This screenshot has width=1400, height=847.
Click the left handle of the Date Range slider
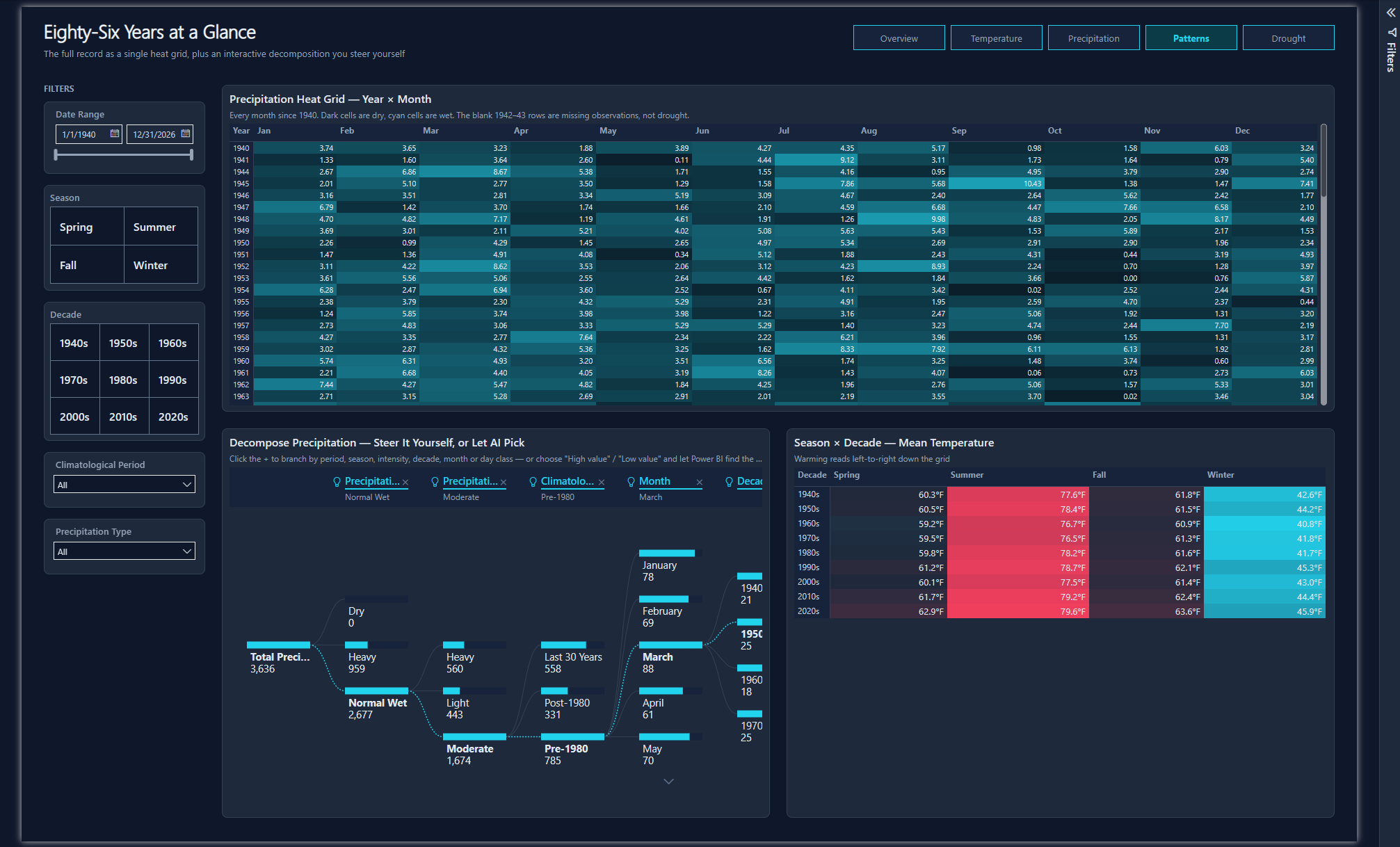[56, 154]
